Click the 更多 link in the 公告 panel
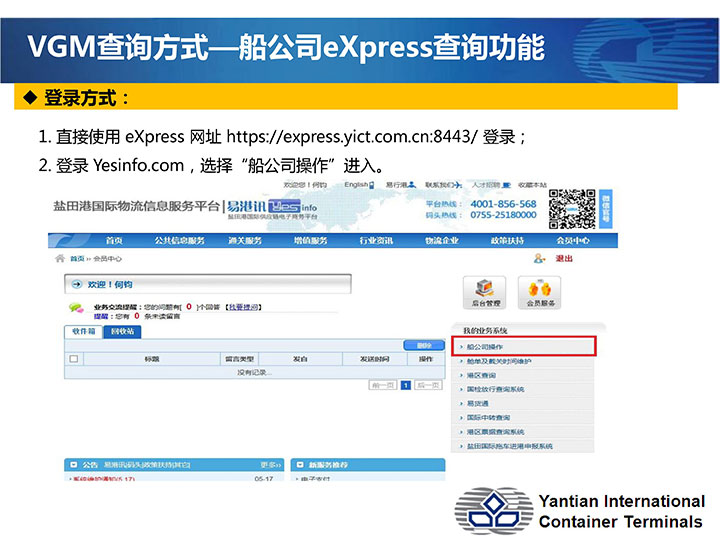Viewport: 720px width, 540px height. (270, 465)
